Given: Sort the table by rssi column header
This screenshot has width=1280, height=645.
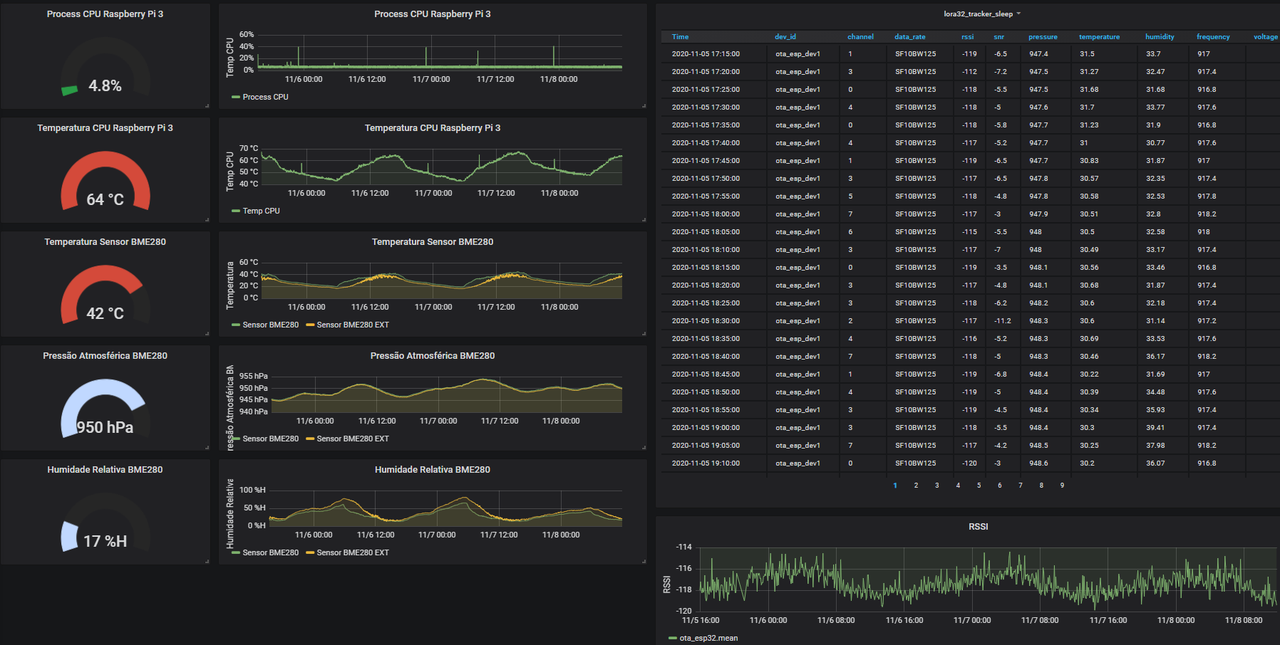Looking at the screenshot, I should point(967,37).
